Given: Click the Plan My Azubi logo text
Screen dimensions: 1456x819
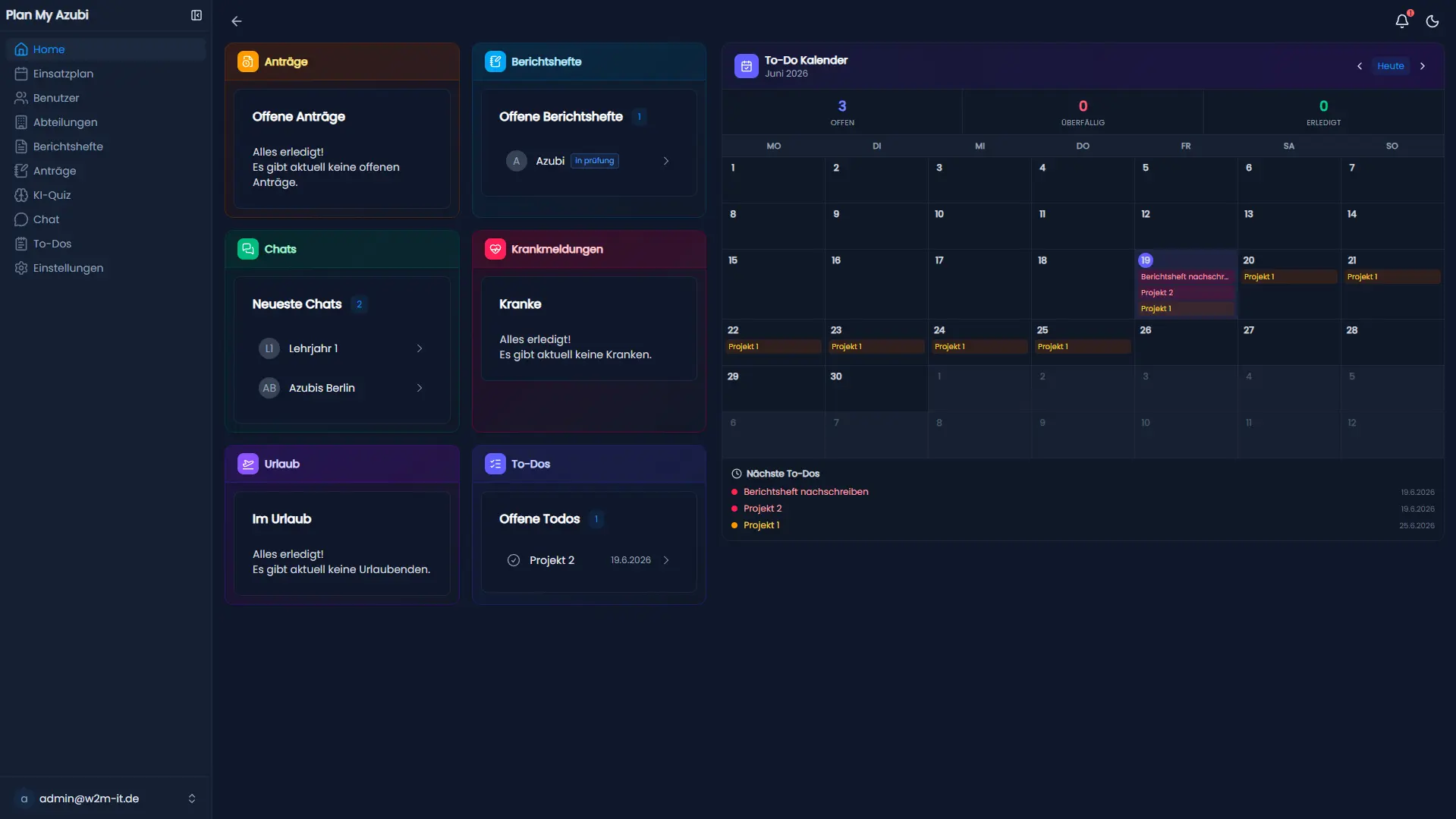Looking at the screenshot, I should 47,15.
